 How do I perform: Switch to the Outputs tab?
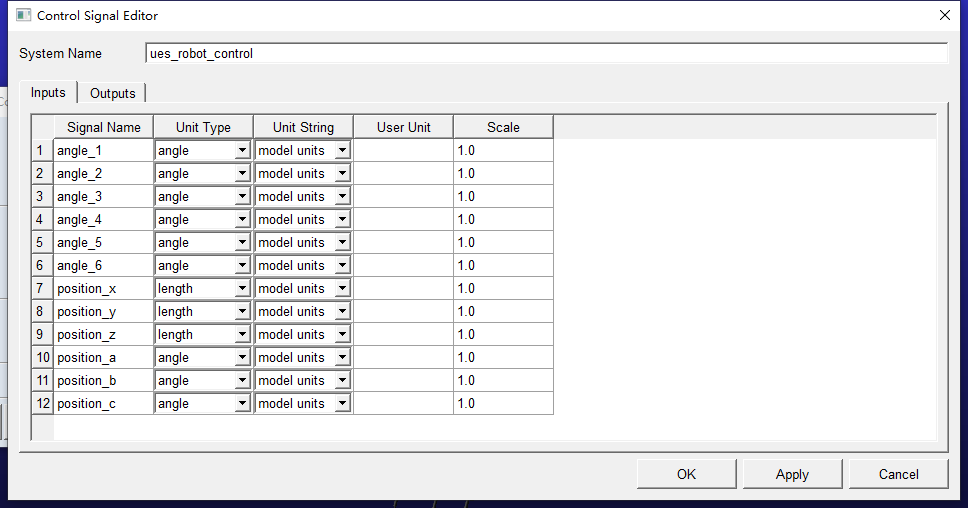112,93
